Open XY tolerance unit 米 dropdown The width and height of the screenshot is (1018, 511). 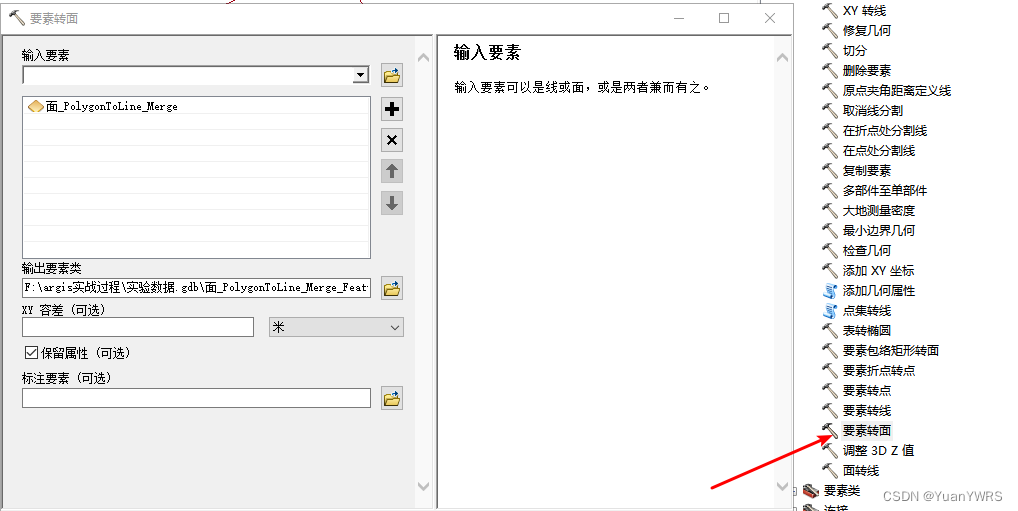(336, 327)
